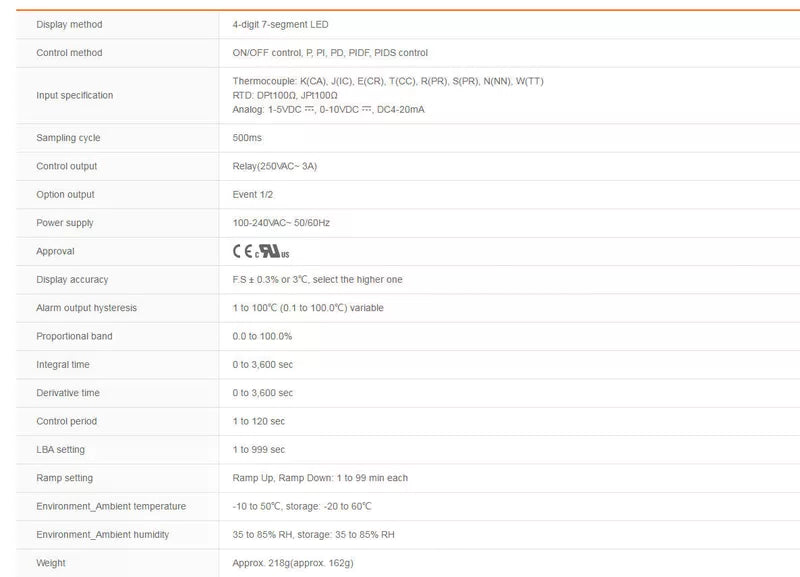Viewport: 800px width, 577px height.
Task: Select the Sampling cycle 500ms value
Action: pyautogui.click(x=247, y=138)
